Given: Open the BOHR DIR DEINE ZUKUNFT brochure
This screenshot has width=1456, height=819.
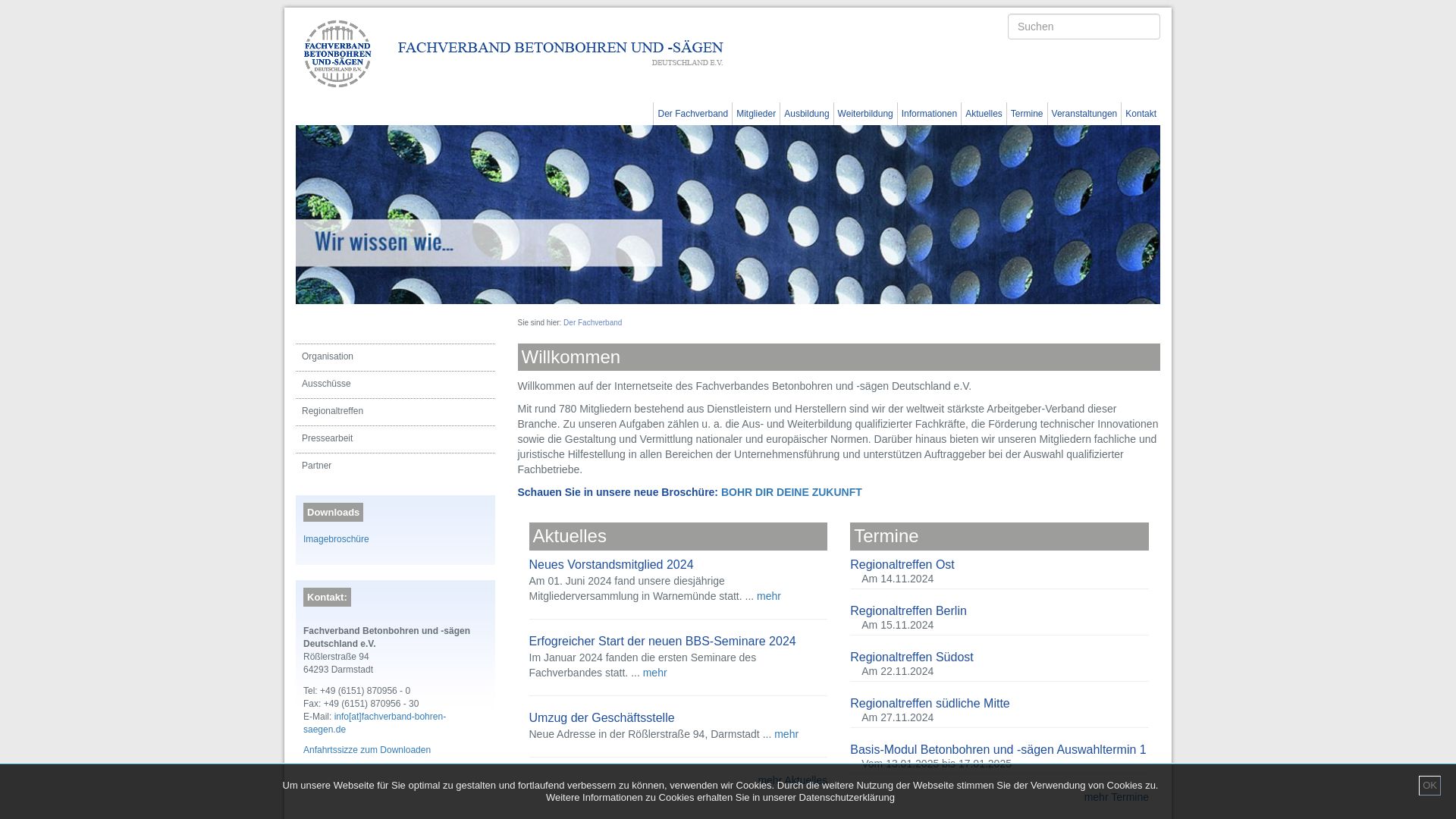Looking at the screenshot, I should tap(791, 492).
